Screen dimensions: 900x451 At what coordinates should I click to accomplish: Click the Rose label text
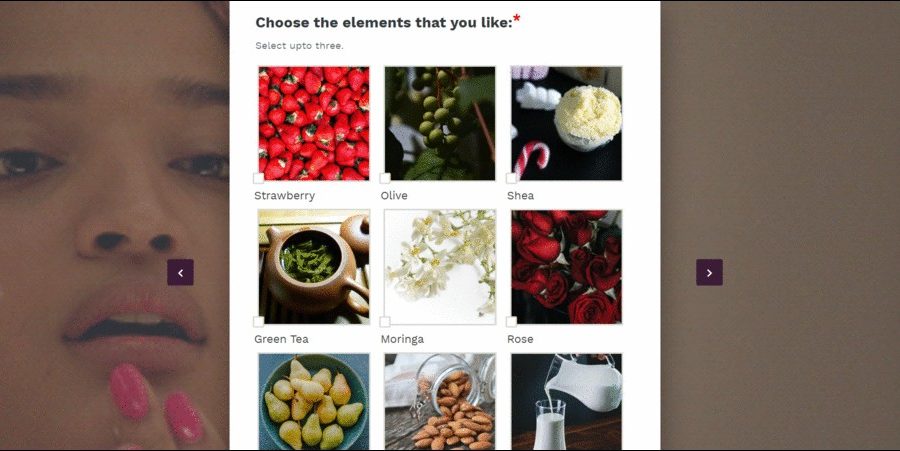click(x=520, y=339)
